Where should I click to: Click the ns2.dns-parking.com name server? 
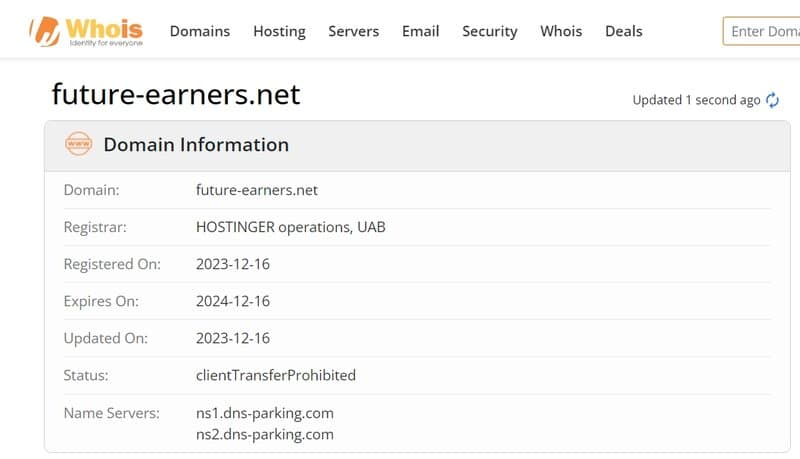(265, 435)
